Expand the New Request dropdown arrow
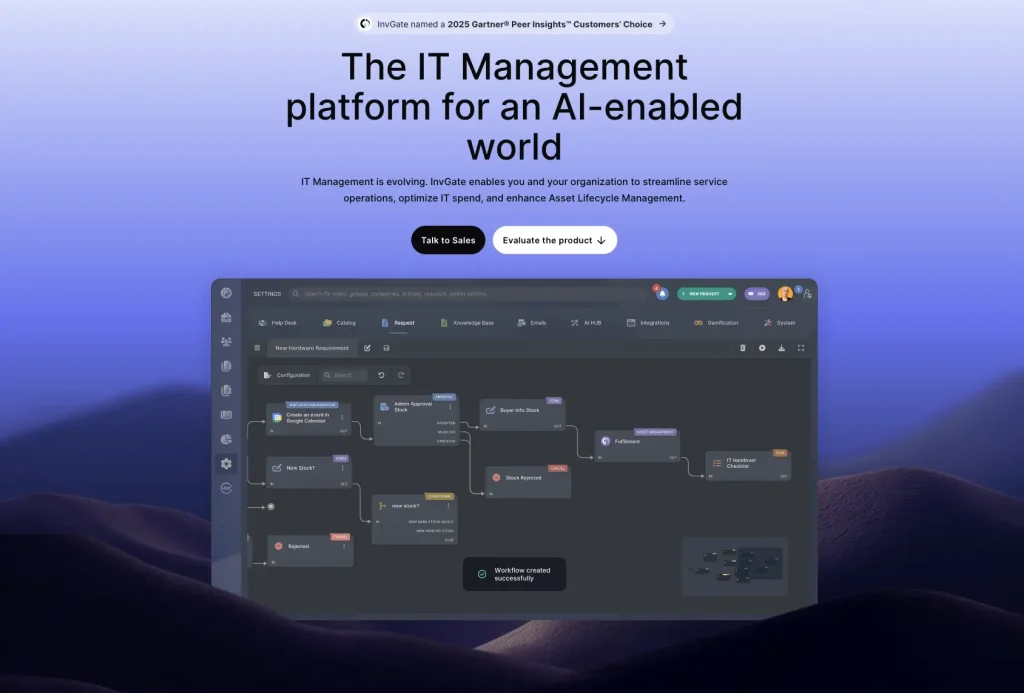Viewport: 1024px width, 693px height. pos(730,294)
